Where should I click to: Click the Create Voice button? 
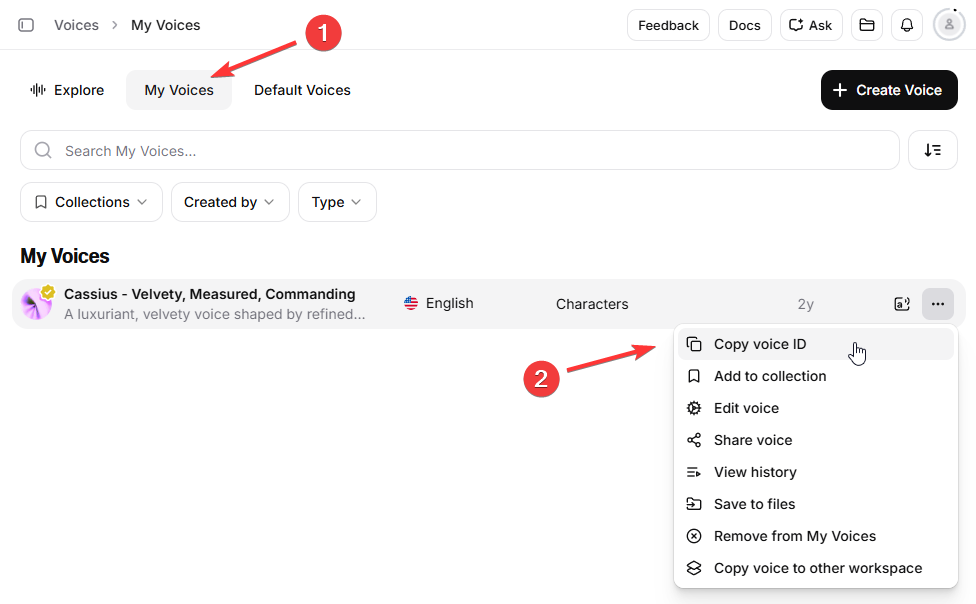(888, 90)
